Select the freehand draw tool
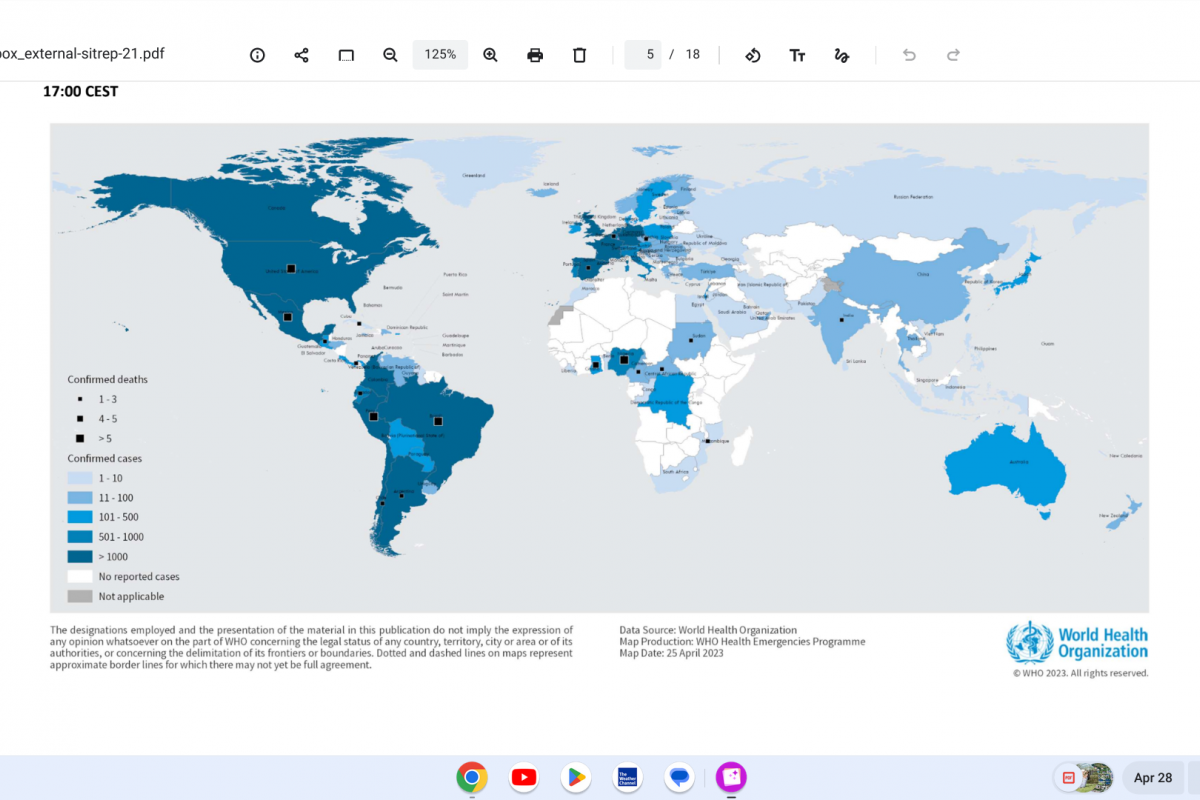 tap(841, 55)
